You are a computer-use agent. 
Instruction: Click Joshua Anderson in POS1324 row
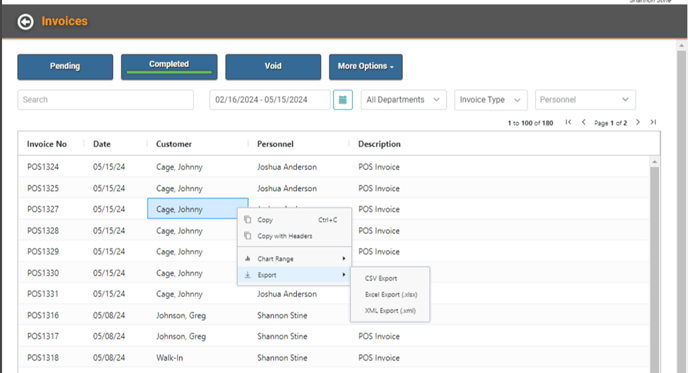point(287,167)
